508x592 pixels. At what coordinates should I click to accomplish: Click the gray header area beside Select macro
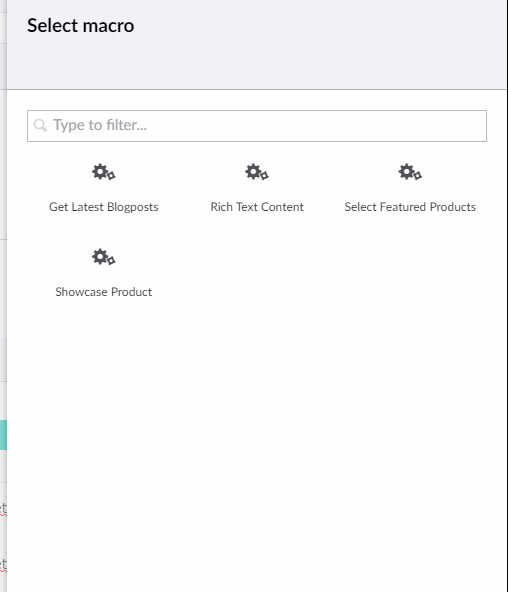click(x=321, y=45)
